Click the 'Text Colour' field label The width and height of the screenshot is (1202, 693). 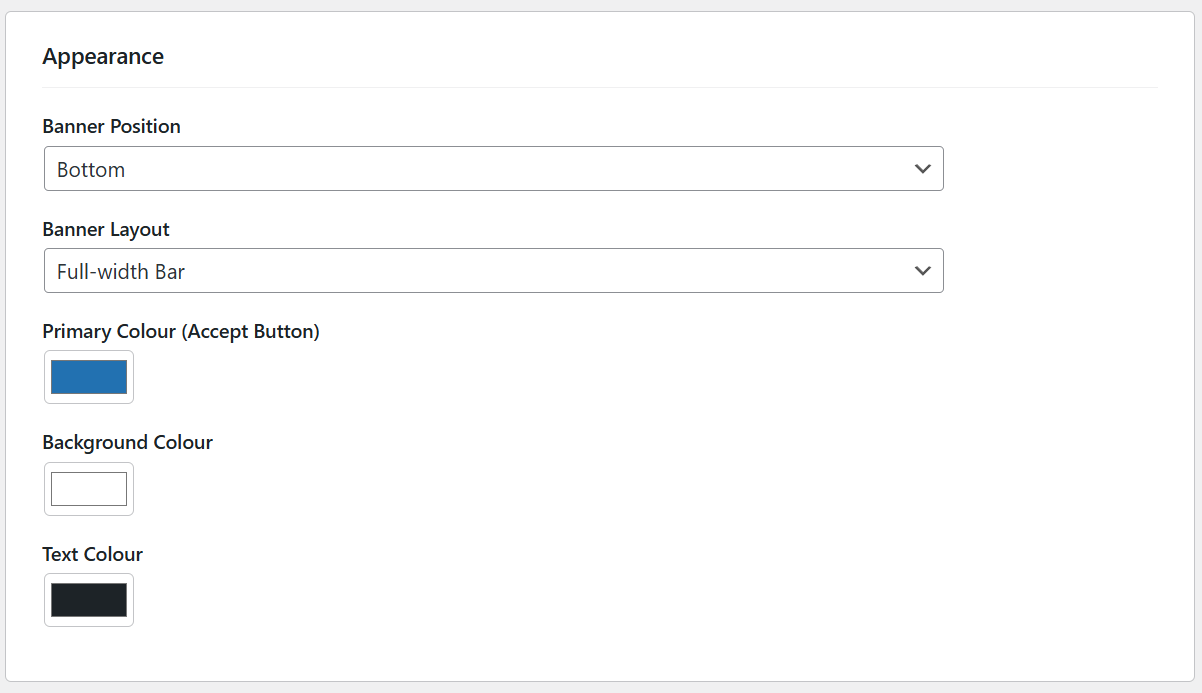93,555
